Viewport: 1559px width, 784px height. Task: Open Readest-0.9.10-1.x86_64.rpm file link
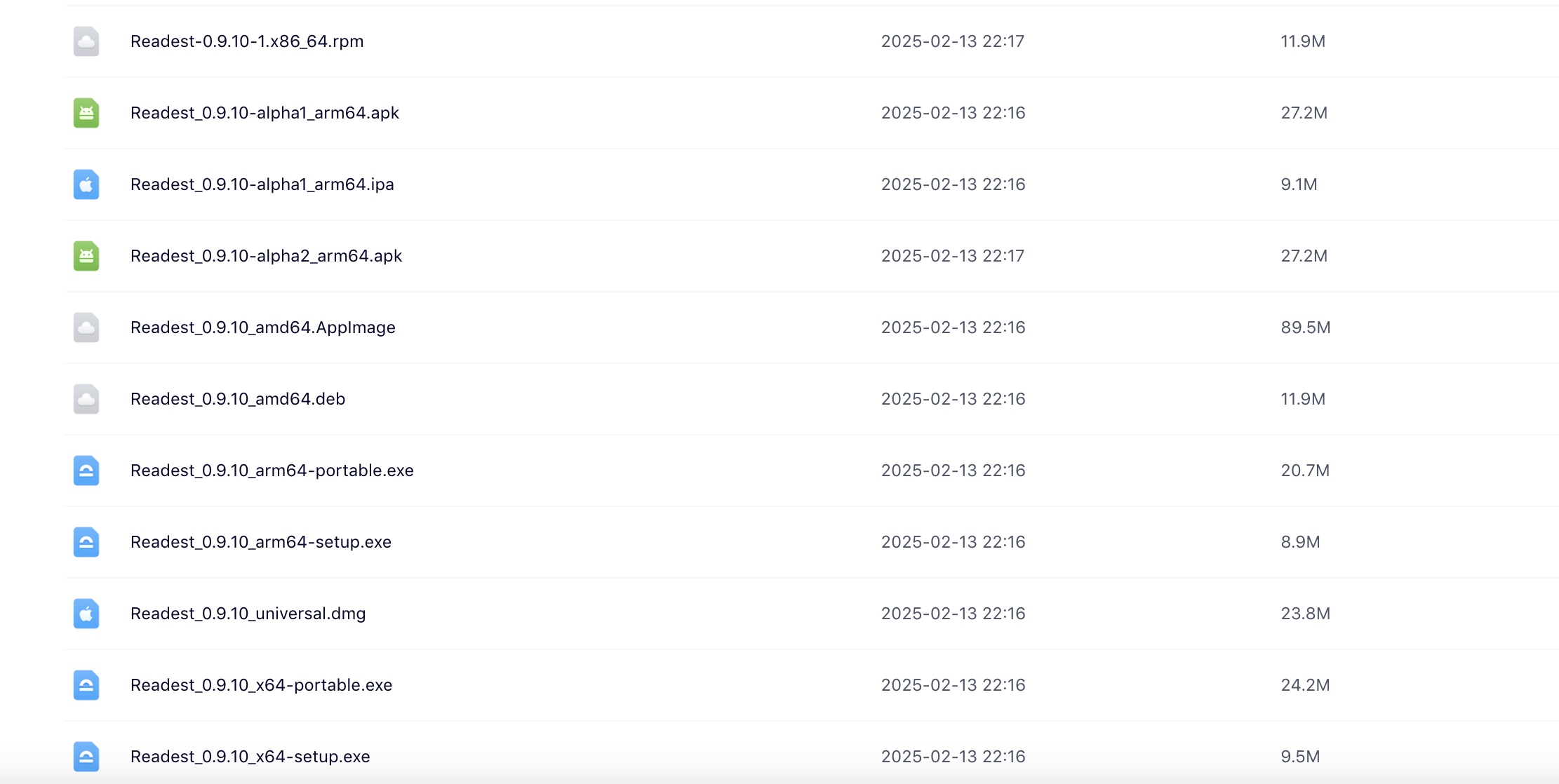(247, 41)
